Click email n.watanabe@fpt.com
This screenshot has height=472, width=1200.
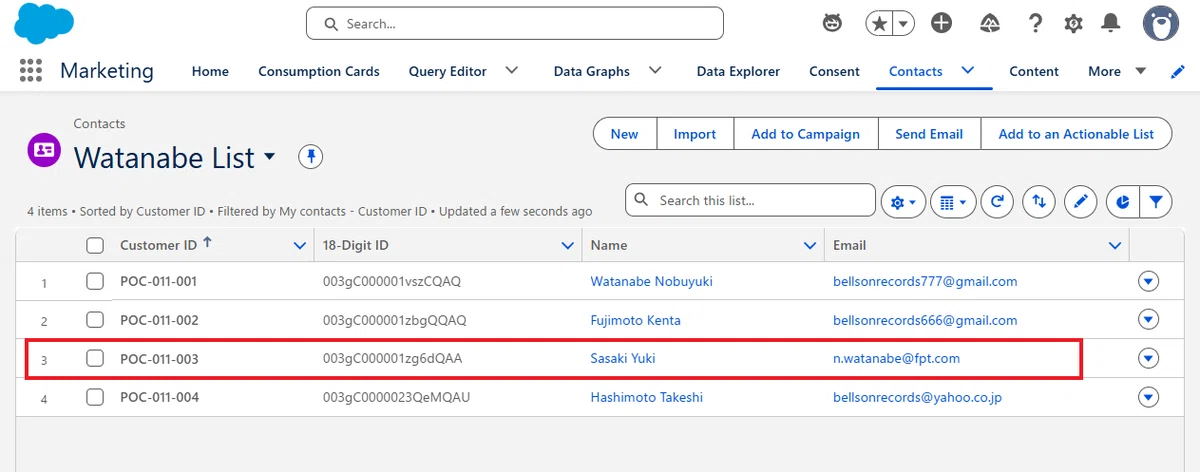click(x=896, y=358)
